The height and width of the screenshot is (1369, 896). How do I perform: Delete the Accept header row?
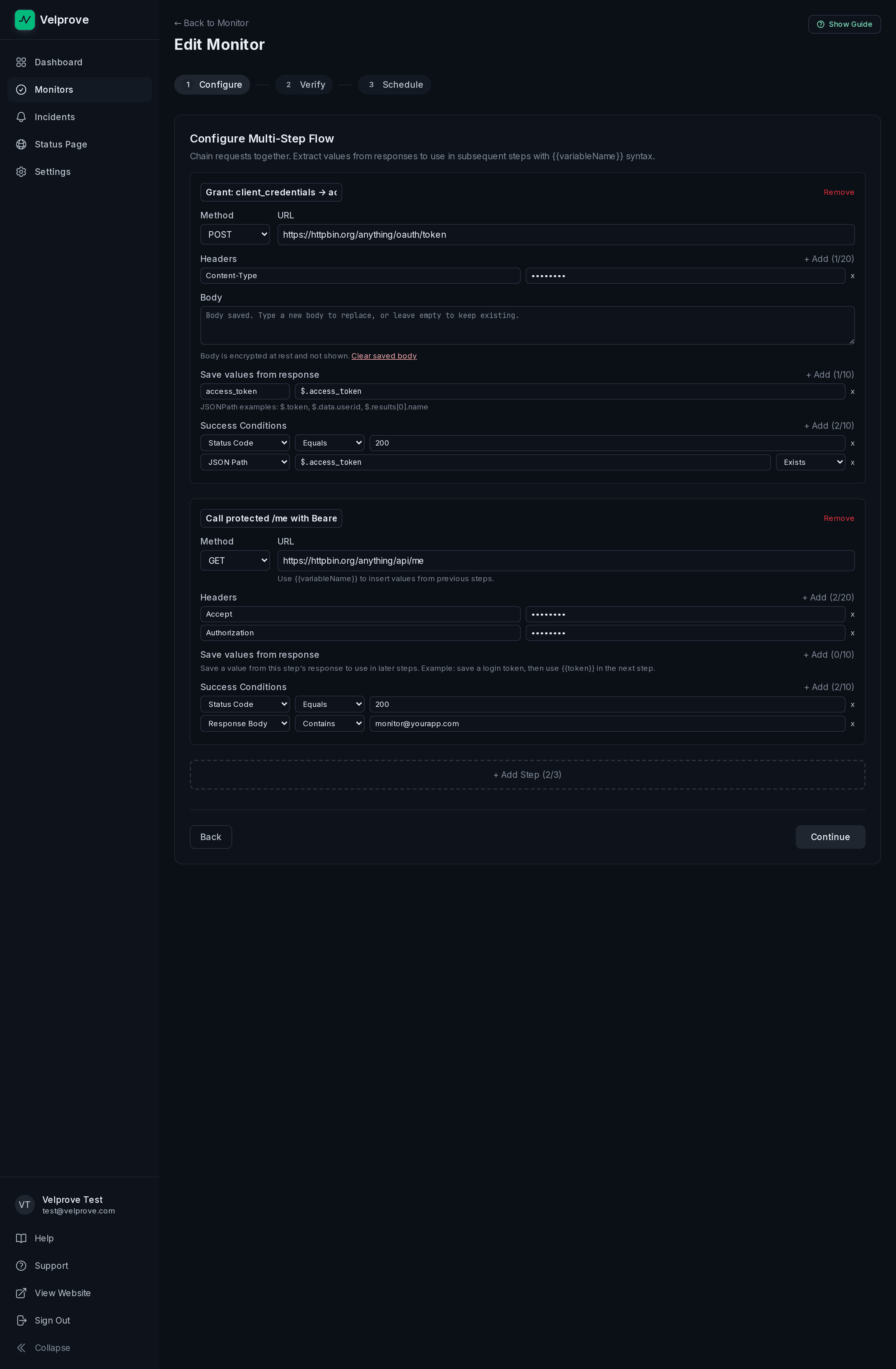click(852, 615)
